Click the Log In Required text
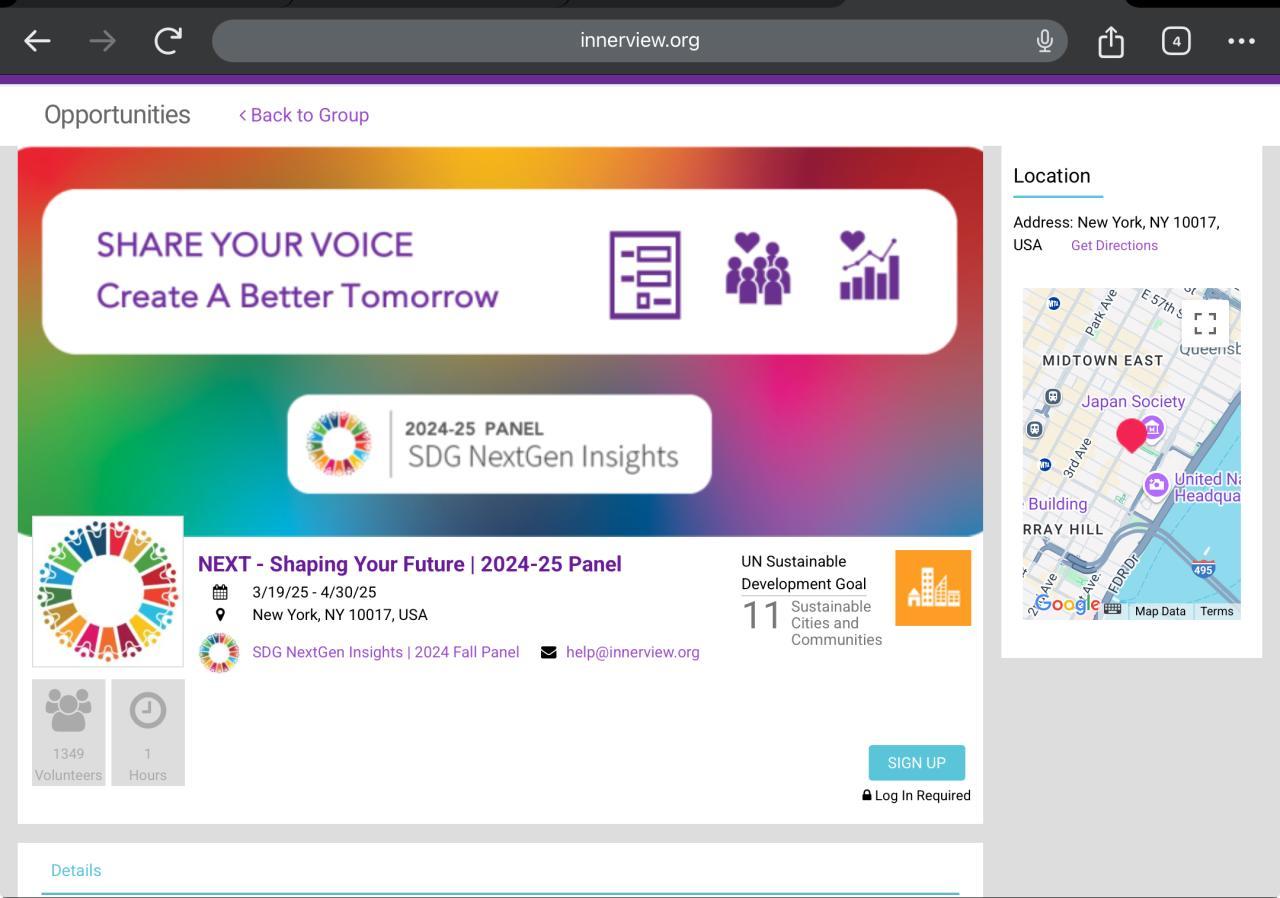This screenshot has height=898, width=1280. point(923,796)
